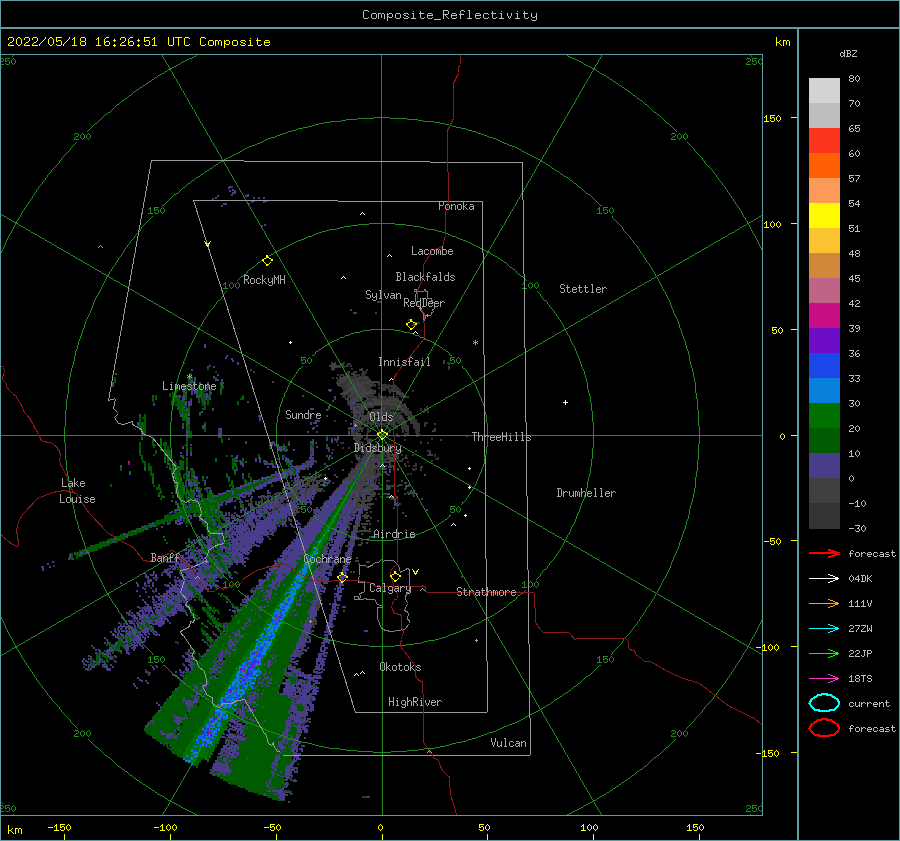Screen dimensions: 900x841
Task: Click the red forecast arrow in legend
Action: point(824,553)
